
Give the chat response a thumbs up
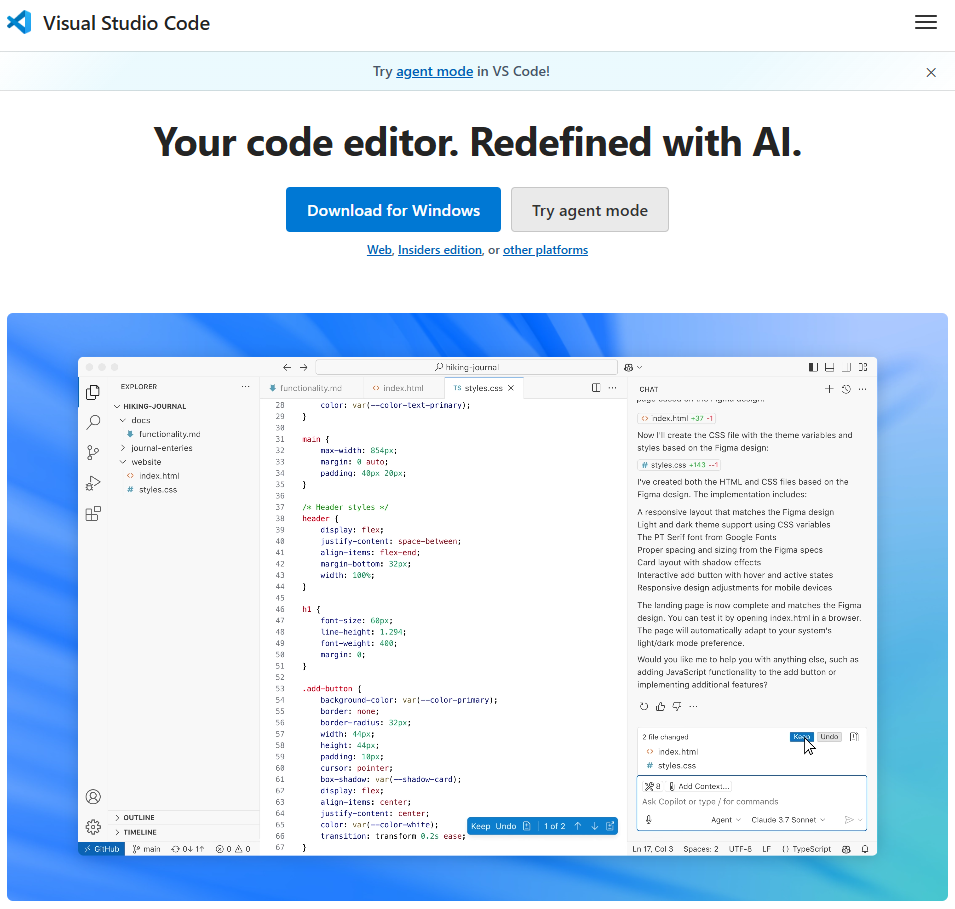[x=660, y=707]
